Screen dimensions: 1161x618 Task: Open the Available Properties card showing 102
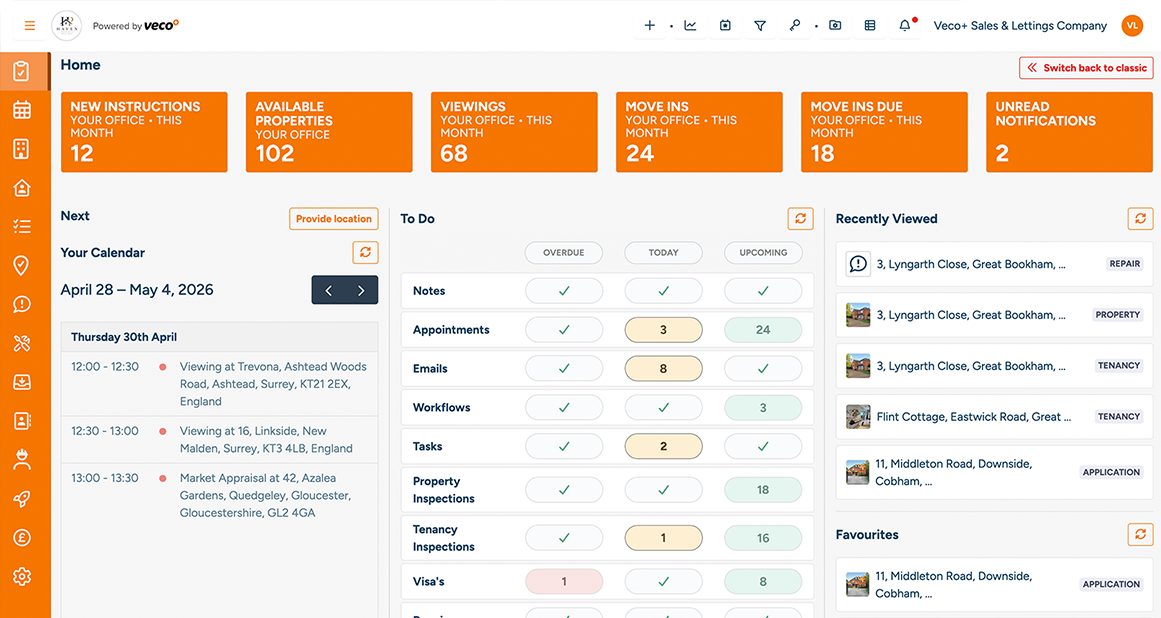[329, 132]
